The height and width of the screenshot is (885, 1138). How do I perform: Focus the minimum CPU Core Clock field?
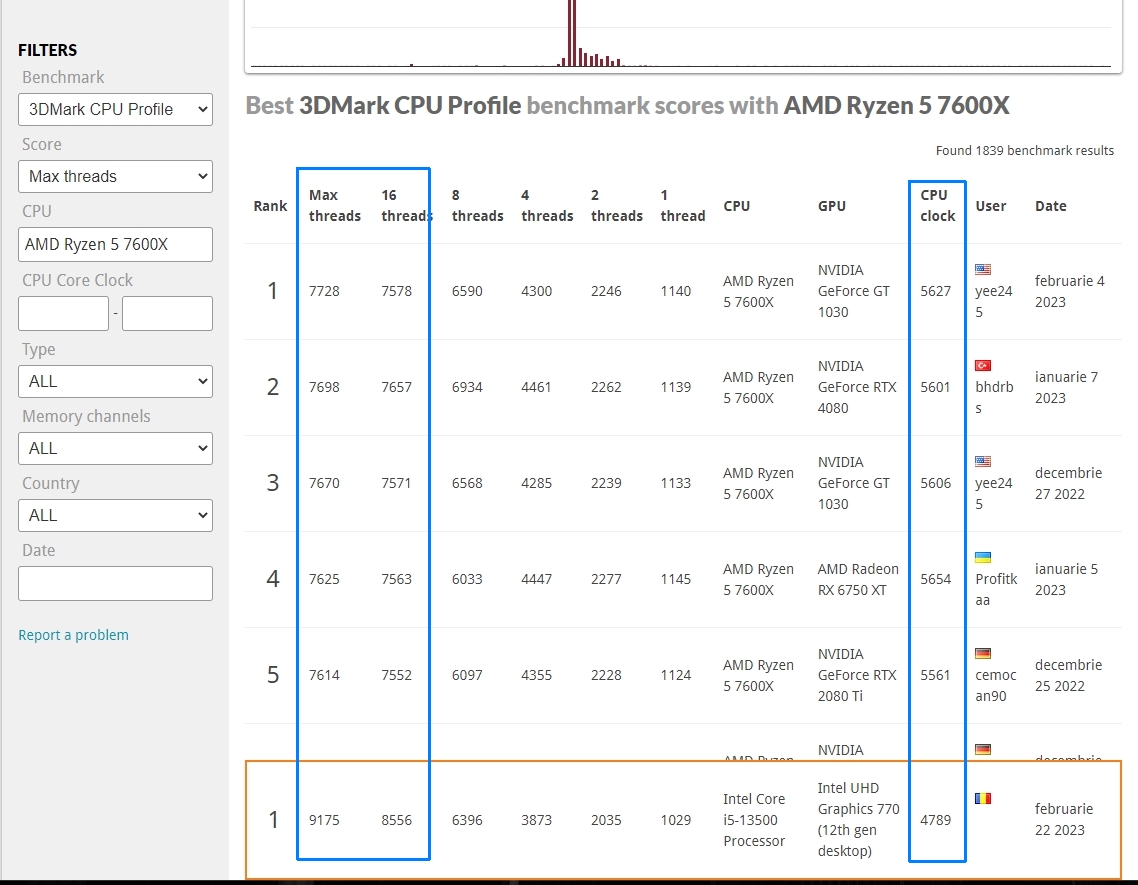tap(63, 313)
